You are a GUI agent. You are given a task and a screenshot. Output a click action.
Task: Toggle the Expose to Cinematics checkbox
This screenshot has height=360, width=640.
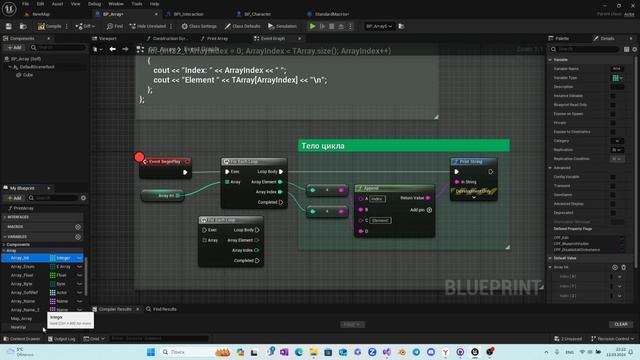[x=613, y=132]
